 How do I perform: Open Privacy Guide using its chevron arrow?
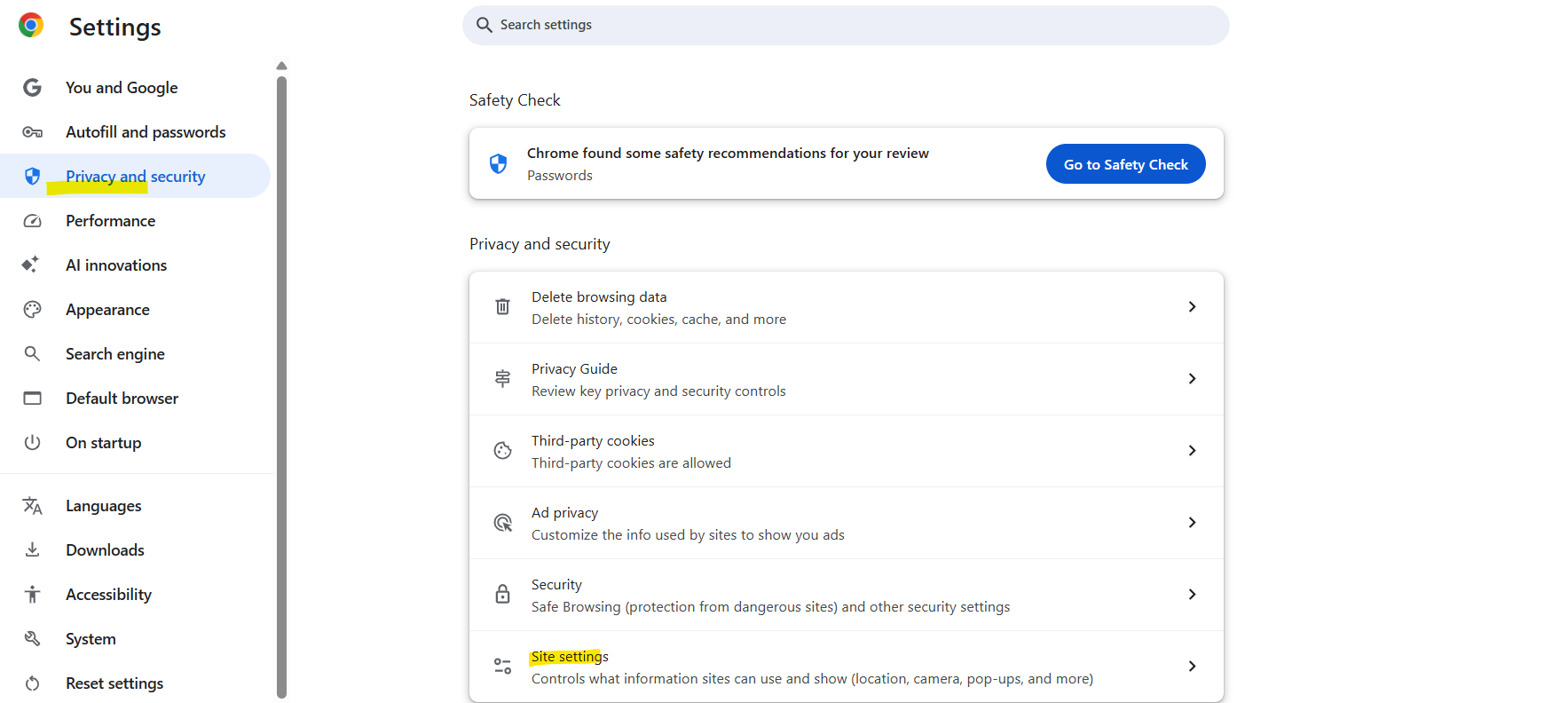[1192, 378]
